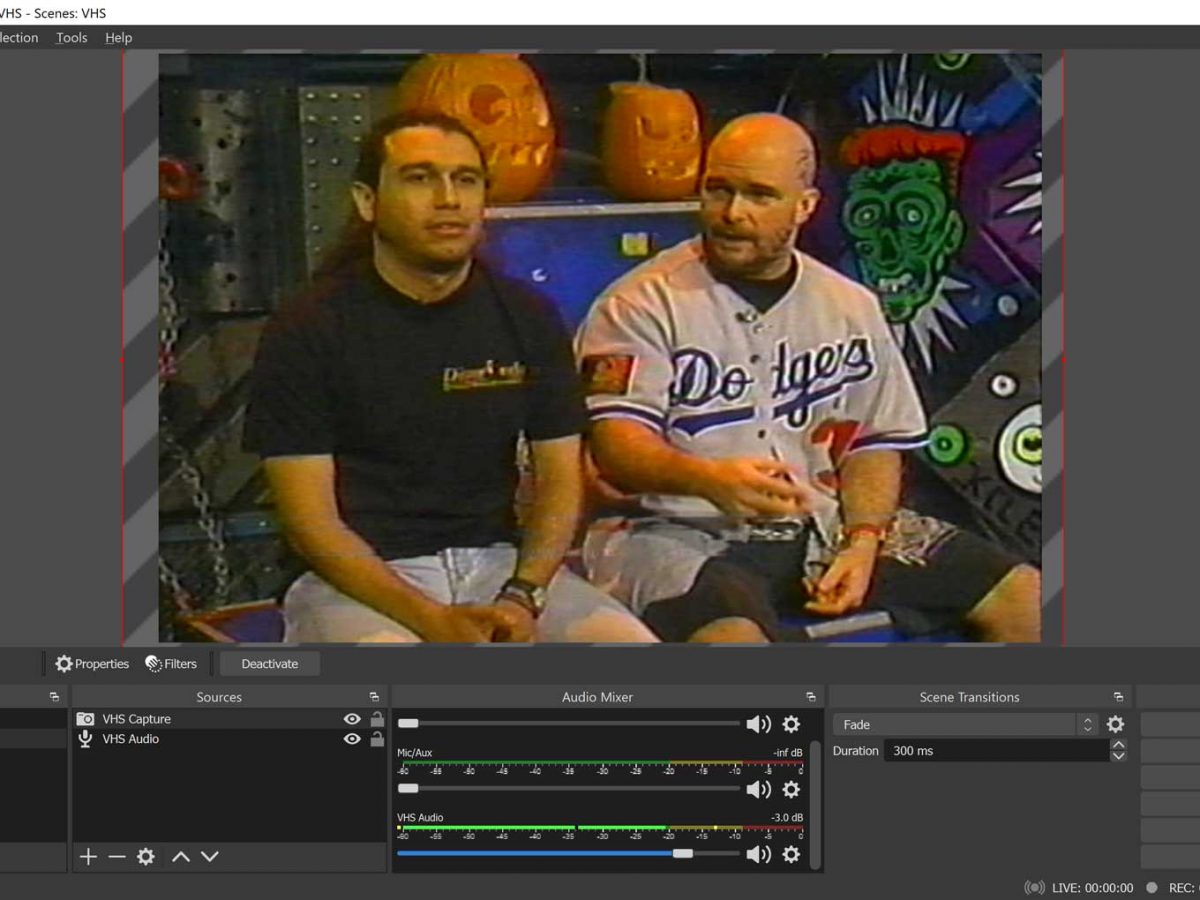Open the Mic/Aux mixer settings gear
Image resolution: width=1200 pixels, height=900 pixels.
[791, 789]
